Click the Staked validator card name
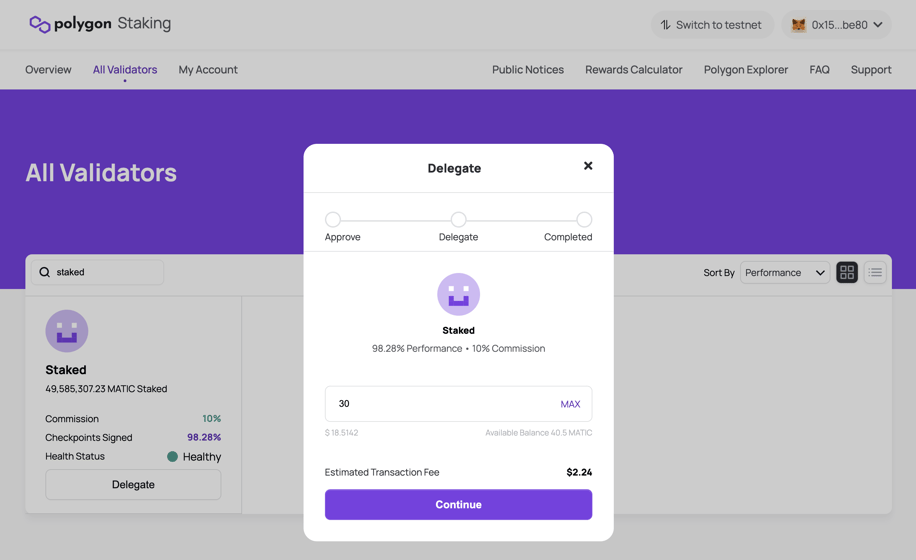 [66, 370]
